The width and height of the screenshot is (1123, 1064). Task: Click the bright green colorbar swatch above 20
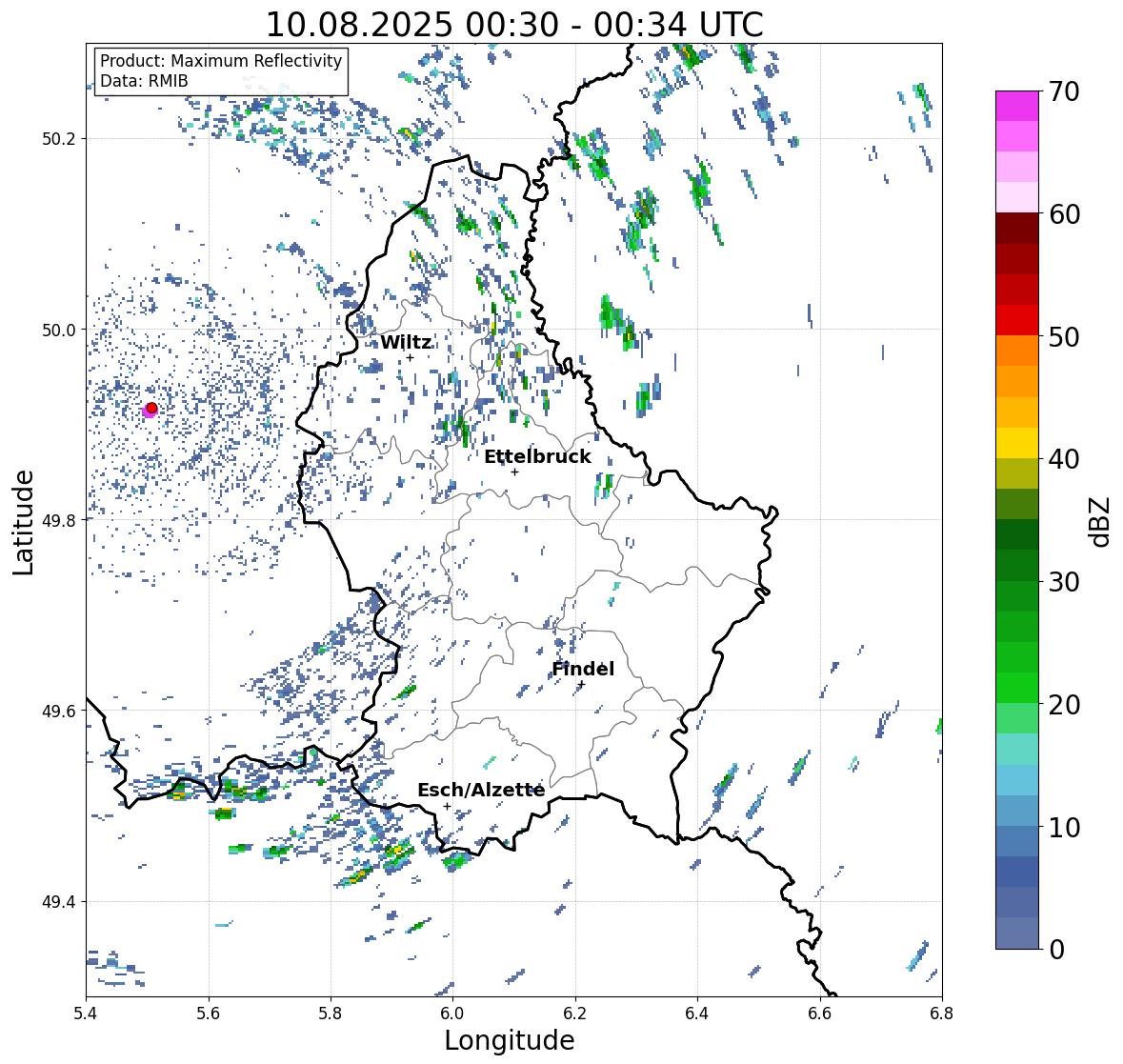[x=1017, y=688]
